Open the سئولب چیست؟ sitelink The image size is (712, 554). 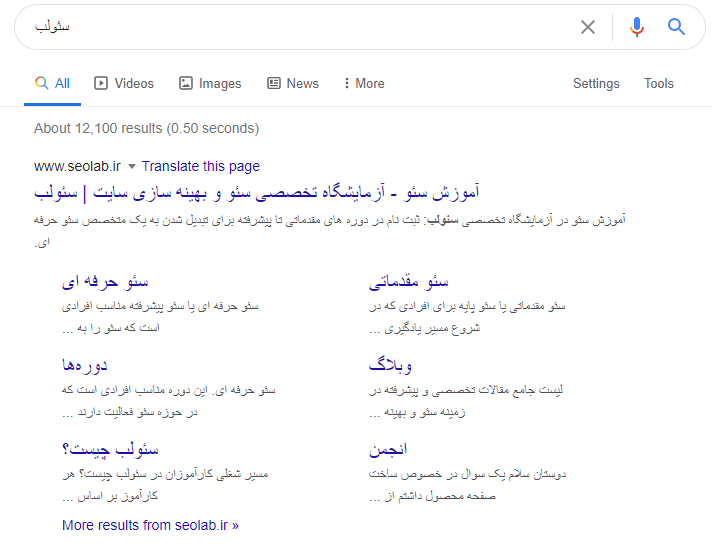click(x=110, y=450)
